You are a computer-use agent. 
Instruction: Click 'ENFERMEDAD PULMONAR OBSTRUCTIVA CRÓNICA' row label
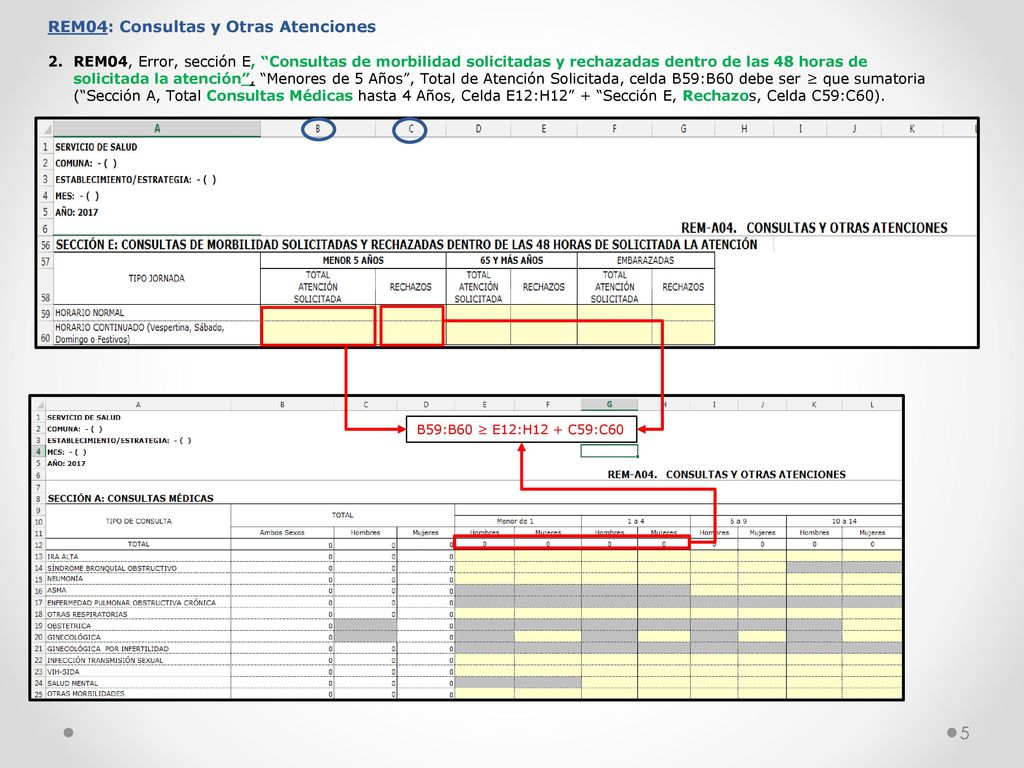(x=131, y=603)
